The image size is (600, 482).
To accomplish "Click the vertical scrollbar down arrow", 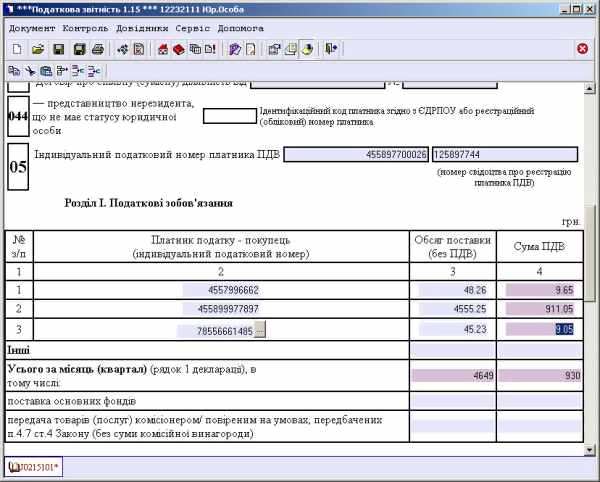I will [589, 450].
